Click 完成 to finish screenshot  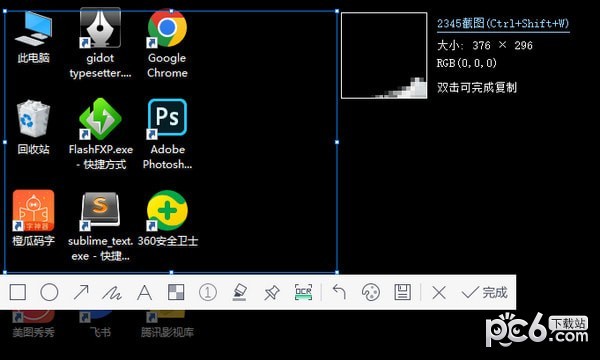pos(484,293)
